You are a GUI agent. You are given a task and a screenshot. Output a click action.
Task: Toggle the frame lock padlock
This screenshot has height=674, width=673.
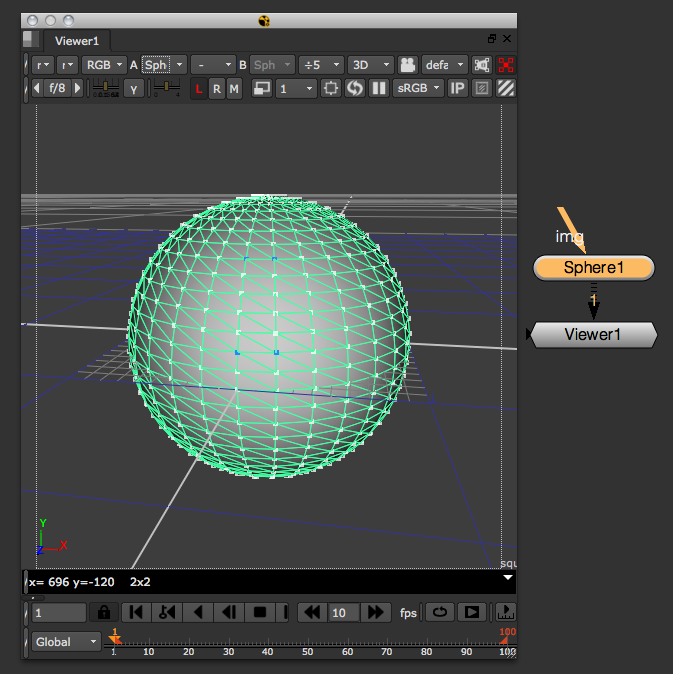(x=103, y=612)
